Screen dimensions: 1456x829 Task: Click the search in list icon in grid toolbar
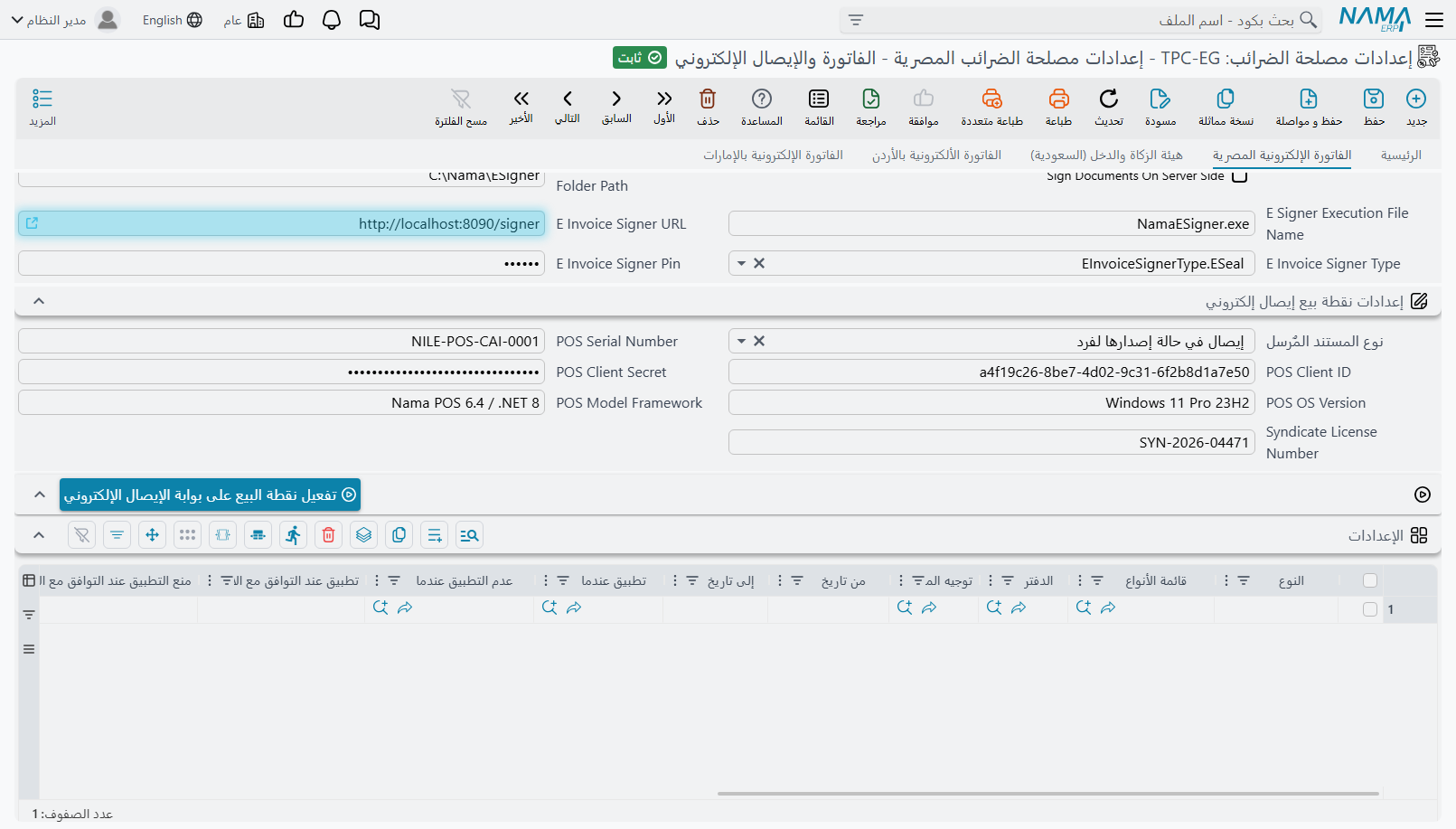tap(470, 535)
